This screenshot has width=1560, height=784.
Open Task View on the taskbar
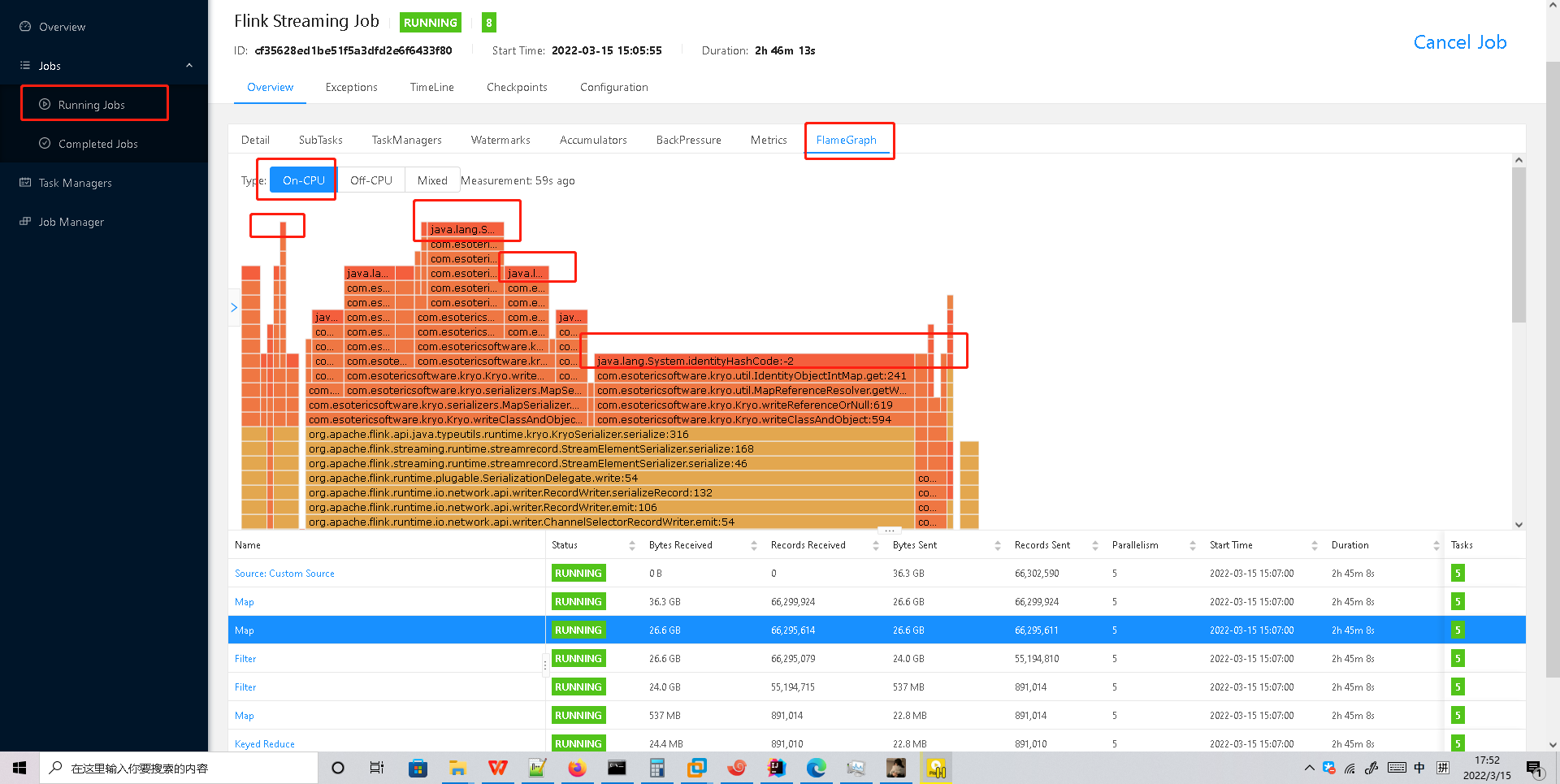pyautogui.click(x=377, y=768)
